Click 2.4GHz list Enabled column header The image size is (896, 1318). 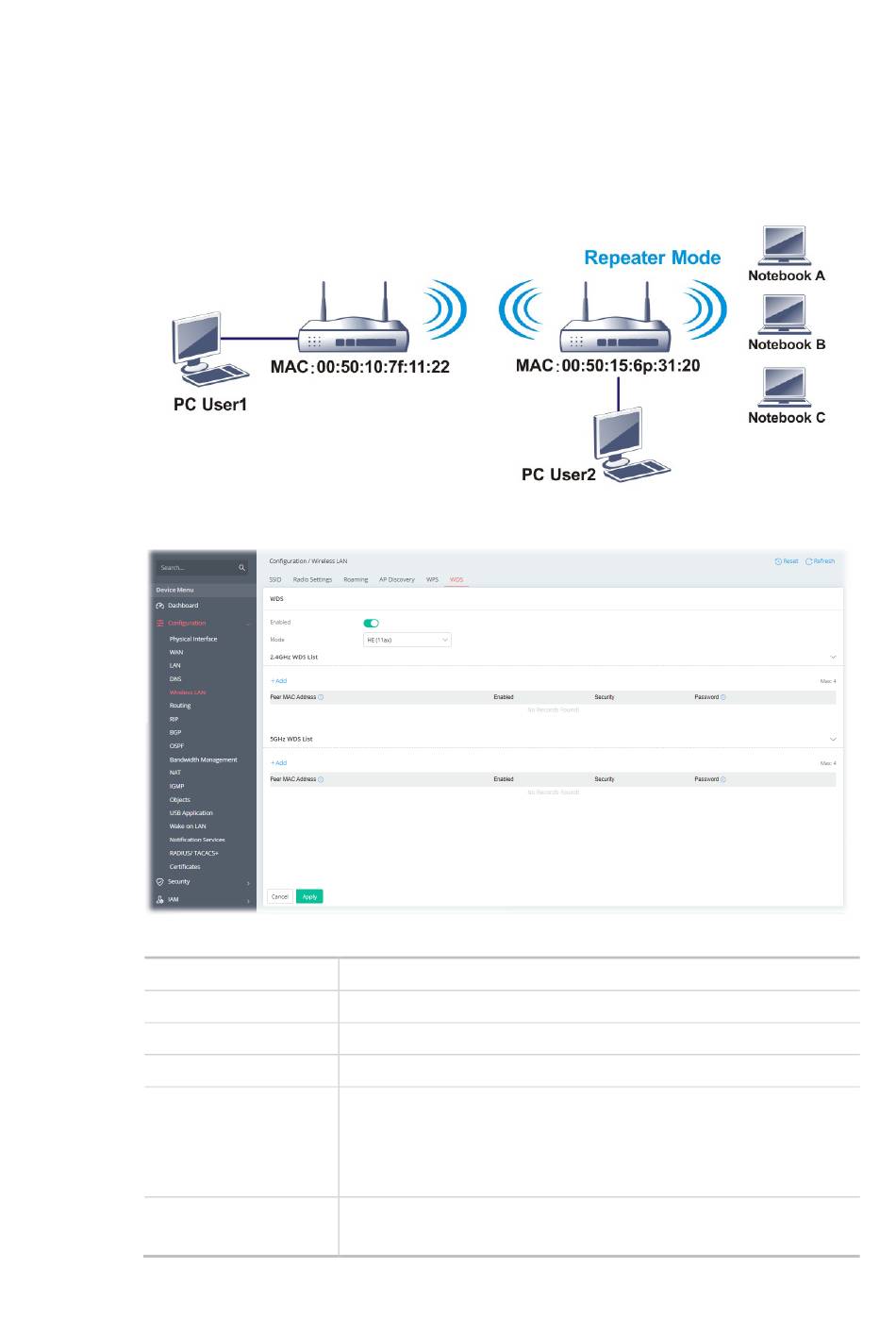[x=504, y=697]
